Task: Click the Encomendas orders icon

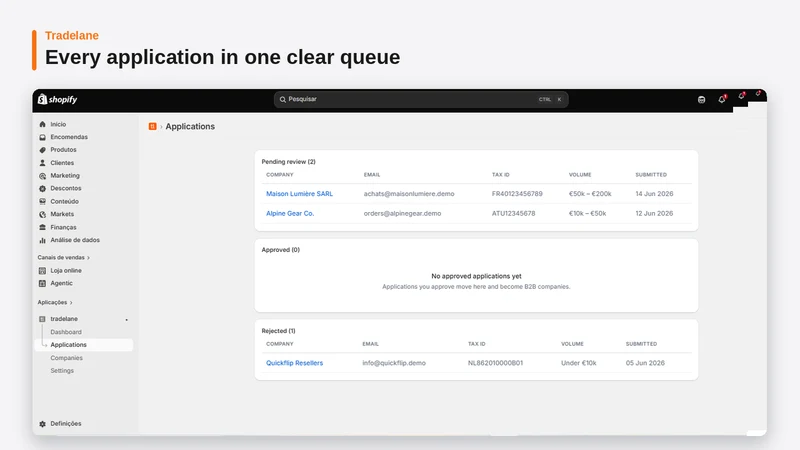Action: pyautogui.click(x=42, y=137)
